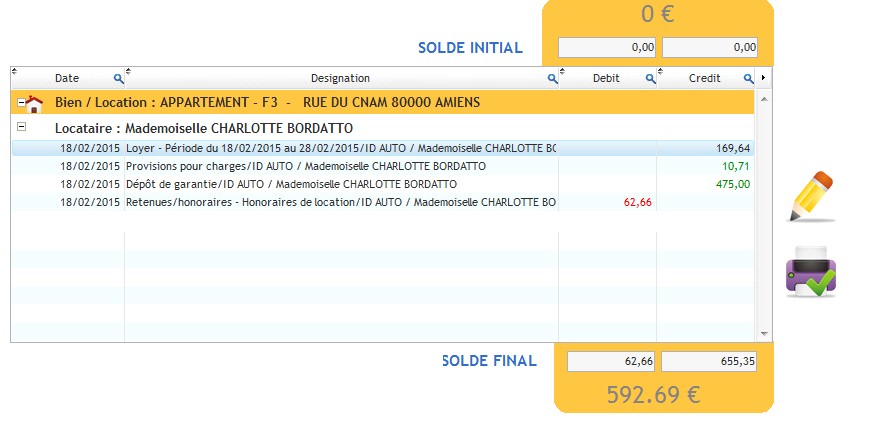Click the magnifier icon in Credit column
Screen dimensions: 886x424
pyautogui.click(x=748, y=79)
